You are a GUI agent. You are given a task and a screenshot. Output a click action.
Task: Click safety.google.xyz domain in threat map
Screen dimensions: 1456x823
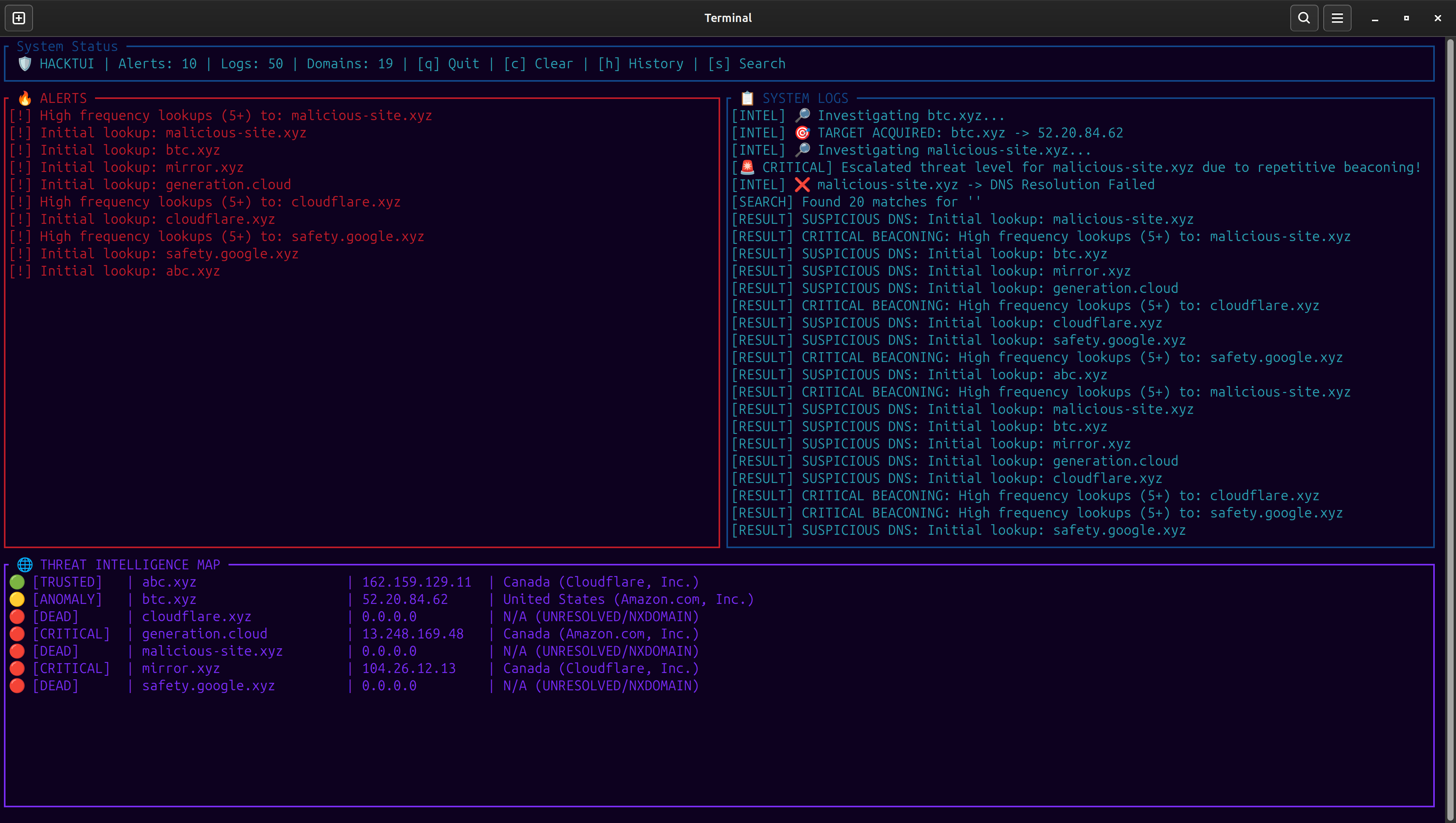pyautogui.click(x=209, y=686)
